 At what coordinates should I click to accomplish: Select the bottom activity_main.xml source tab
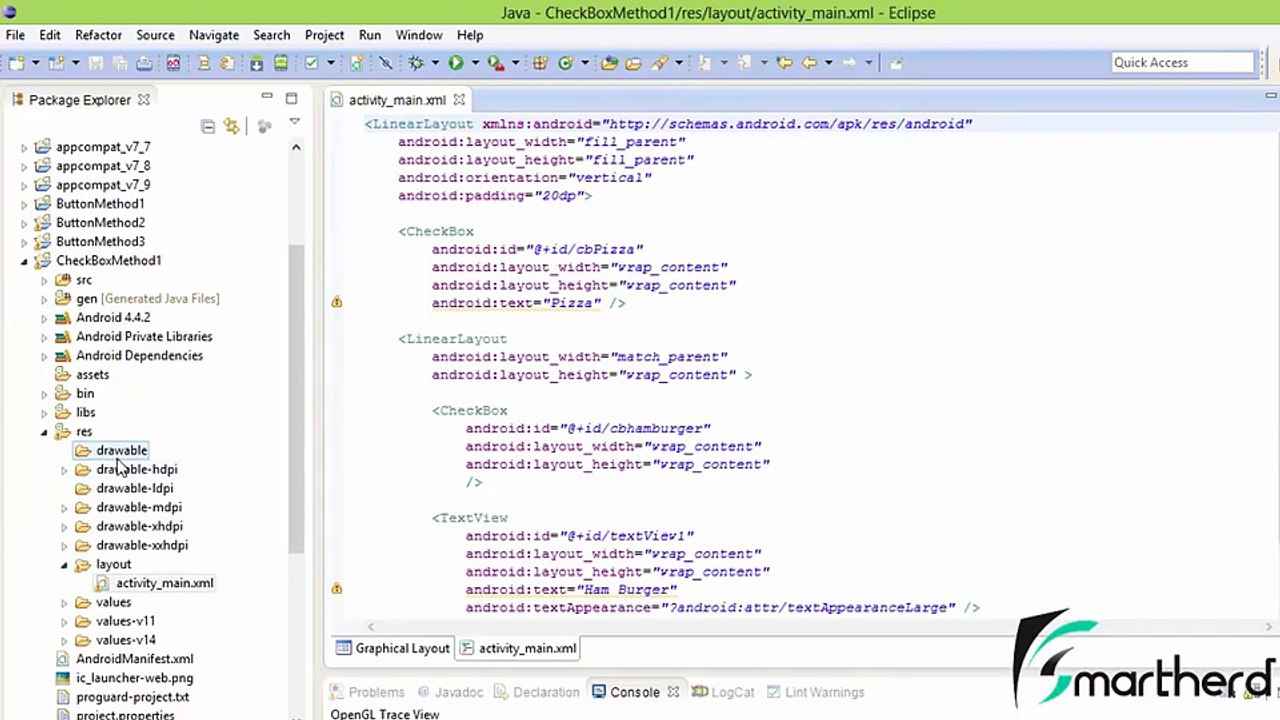point(518,648)
